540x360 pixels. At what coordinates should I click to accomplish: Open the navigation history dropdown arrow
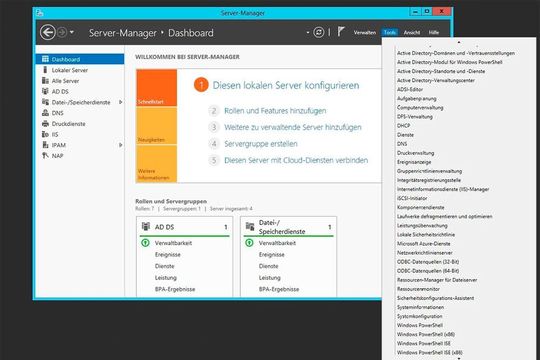[x=72, y=32]
